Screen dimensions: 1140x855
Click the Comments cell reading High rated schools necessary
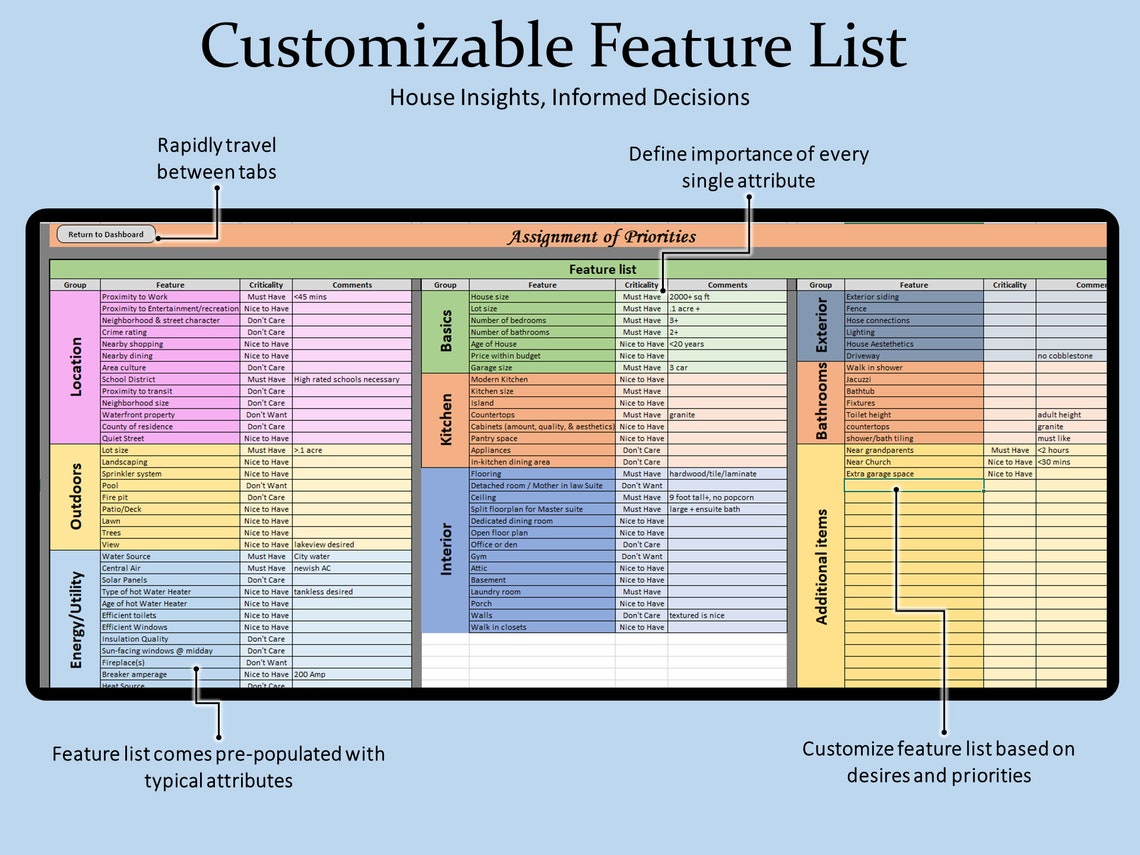click(x=352, y=379)
